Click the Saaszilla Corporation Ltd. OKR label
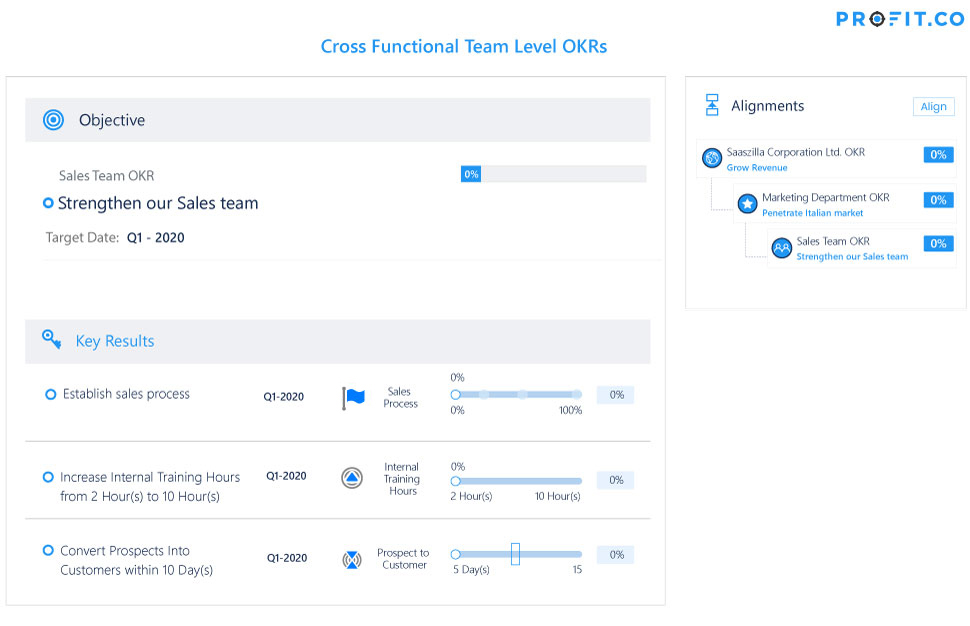Viewport: 970px width, 626px height. pyautogui.click(x=796, y=152)
